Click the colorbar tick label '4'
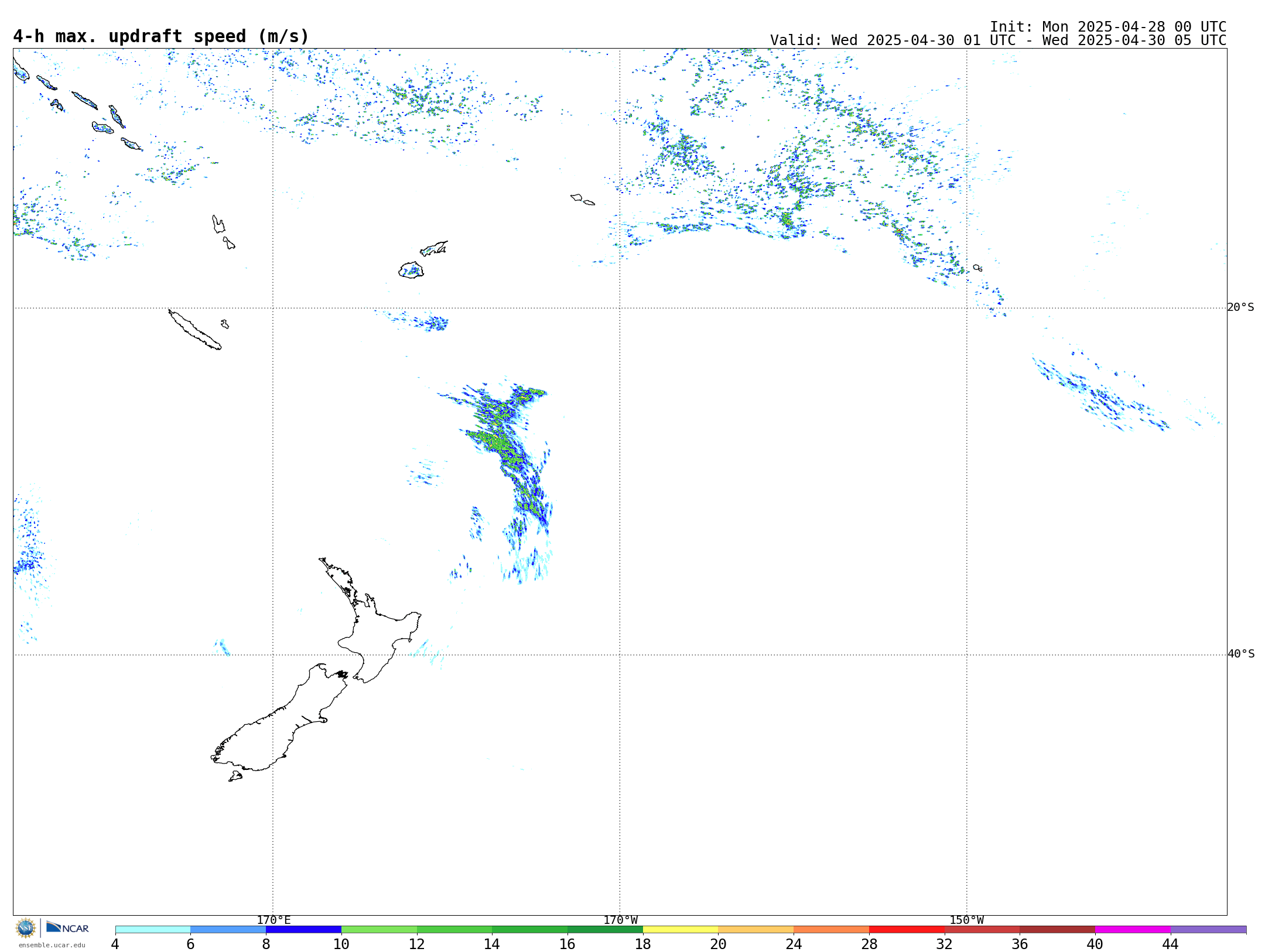 [115, 944]
